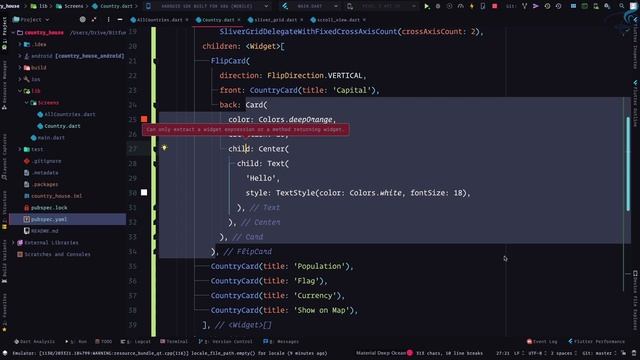640x360 pixels.
Task: Open the Logcat tool window
Action: 136,341
